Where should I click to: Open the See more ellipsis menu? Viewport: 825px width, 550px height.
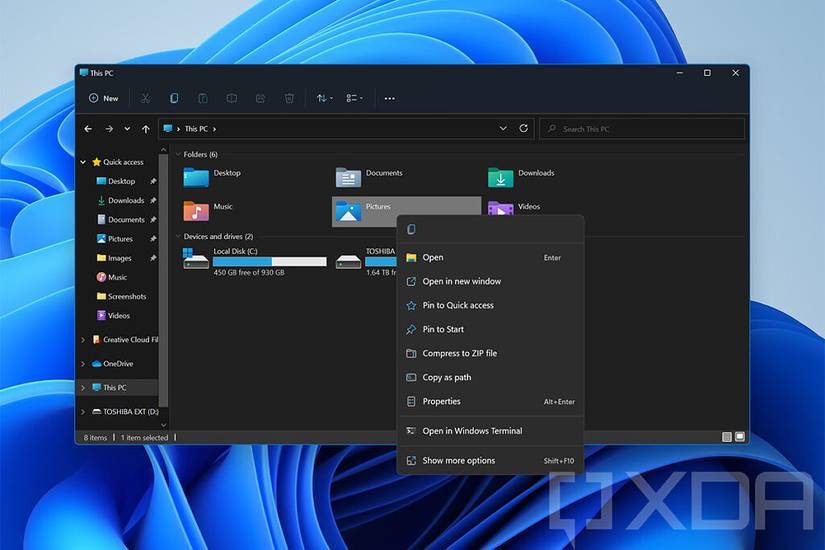tap(389, 98)
